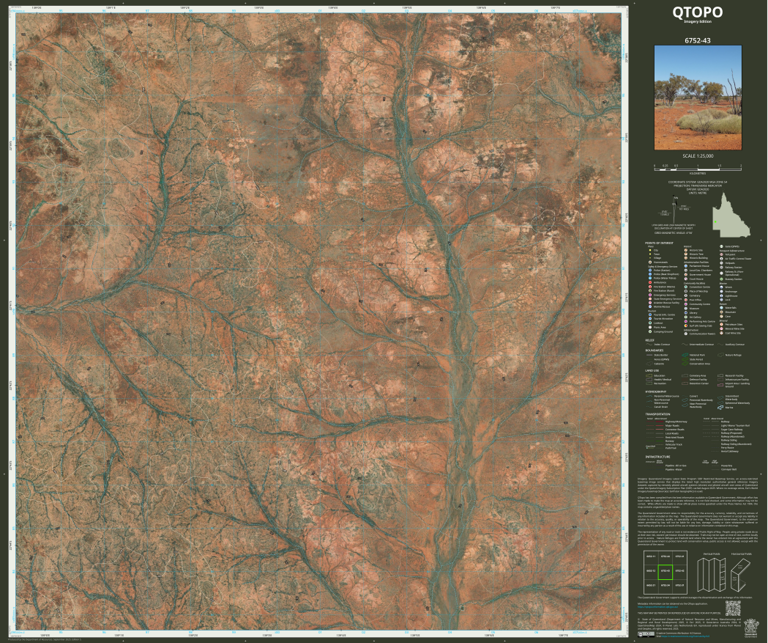The image size is (768, 643).
Task: Open the QTopo application website link
Action: tap(658, 607)
